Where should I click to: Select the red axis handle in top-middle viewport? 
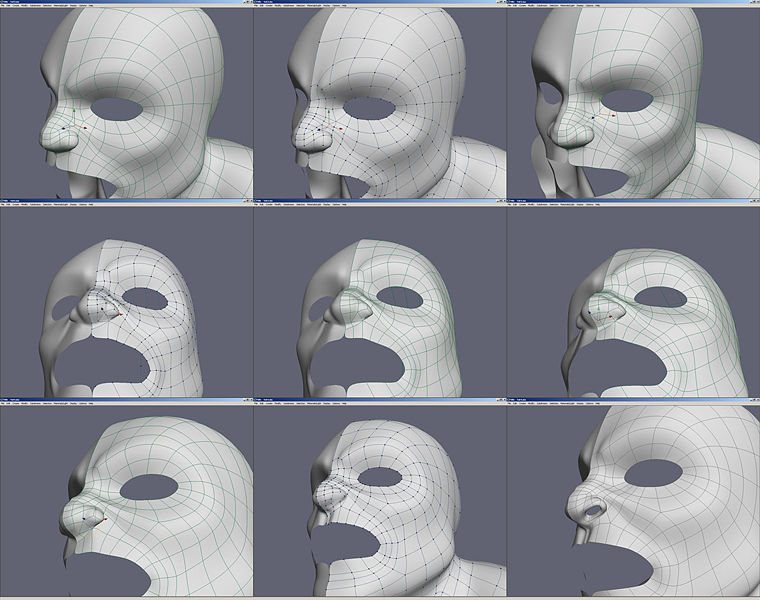tap(341, 128)
